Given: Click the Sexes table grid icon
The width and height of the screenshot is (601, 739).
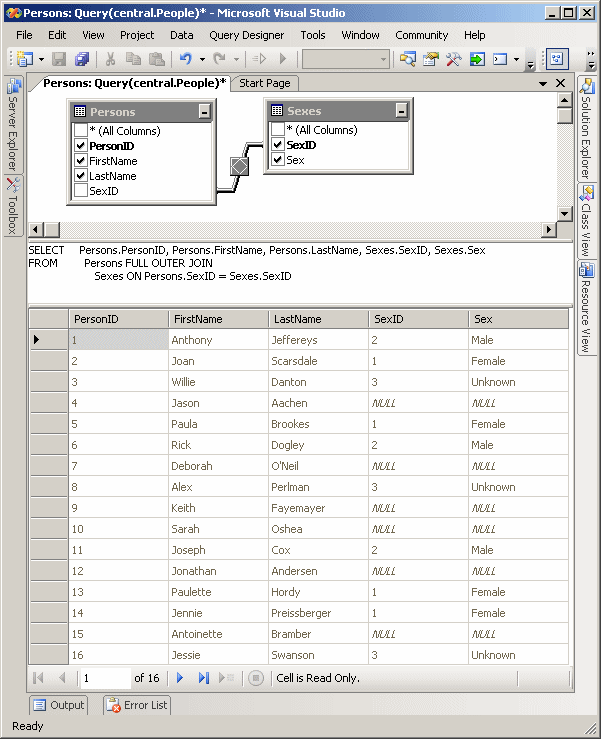Looking at the screenshot, I should tap(277, 110).
